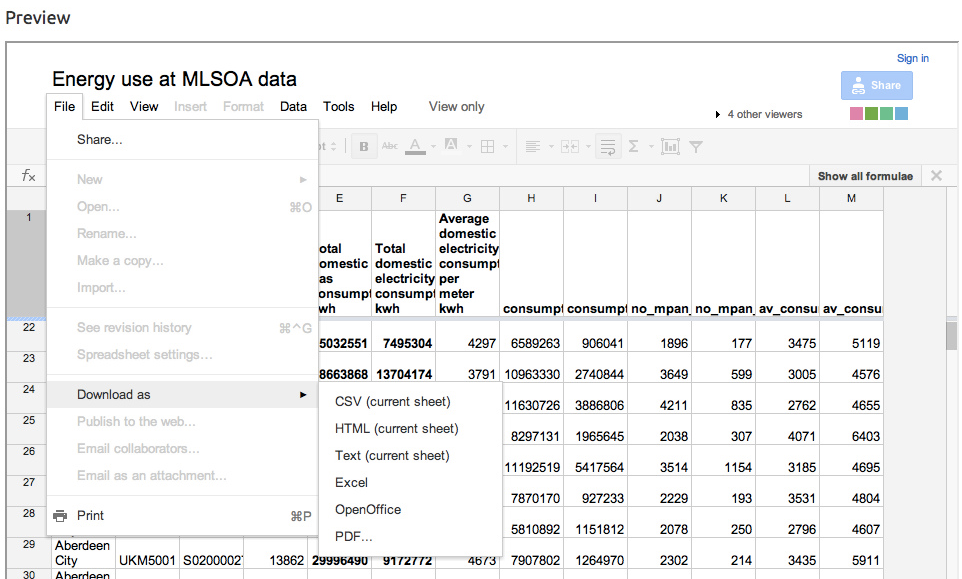Open the text color dropdown arrow
The height and width of the screenshot is (579, 962).
point(433,147)
